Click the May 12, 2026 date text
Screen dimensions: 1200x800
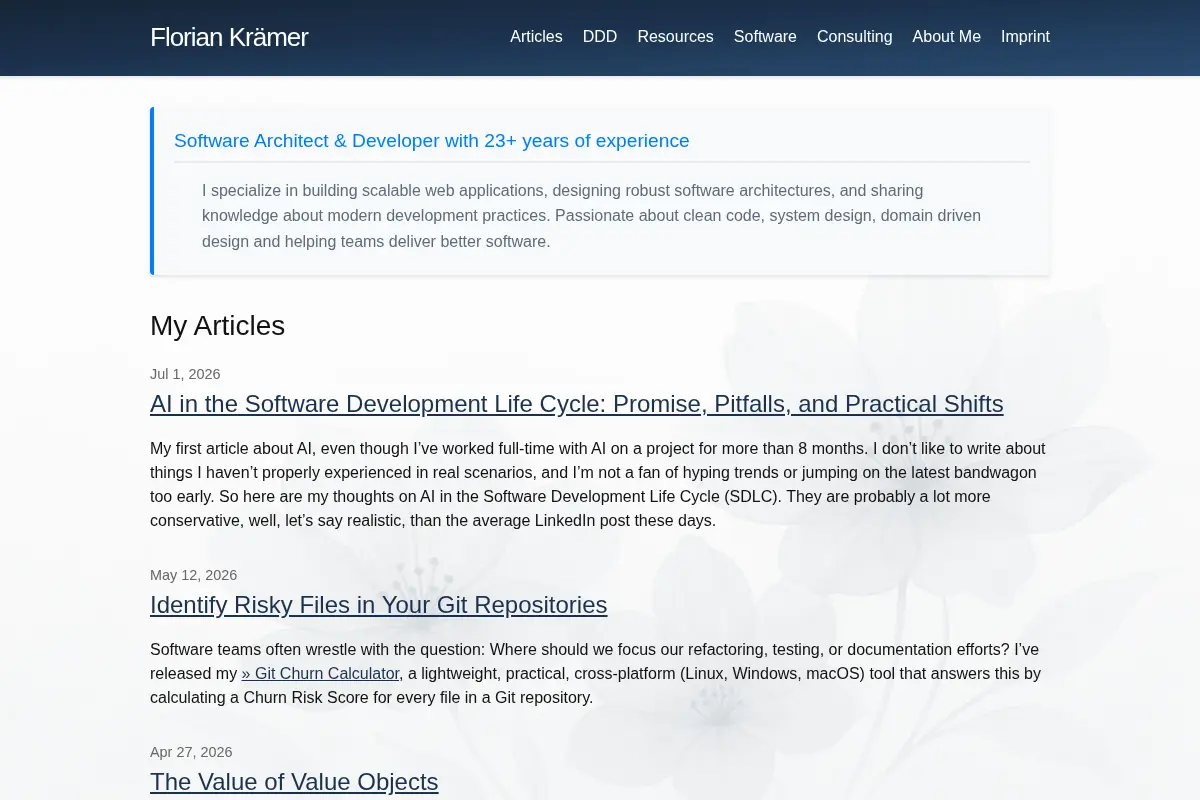point(194,575)
